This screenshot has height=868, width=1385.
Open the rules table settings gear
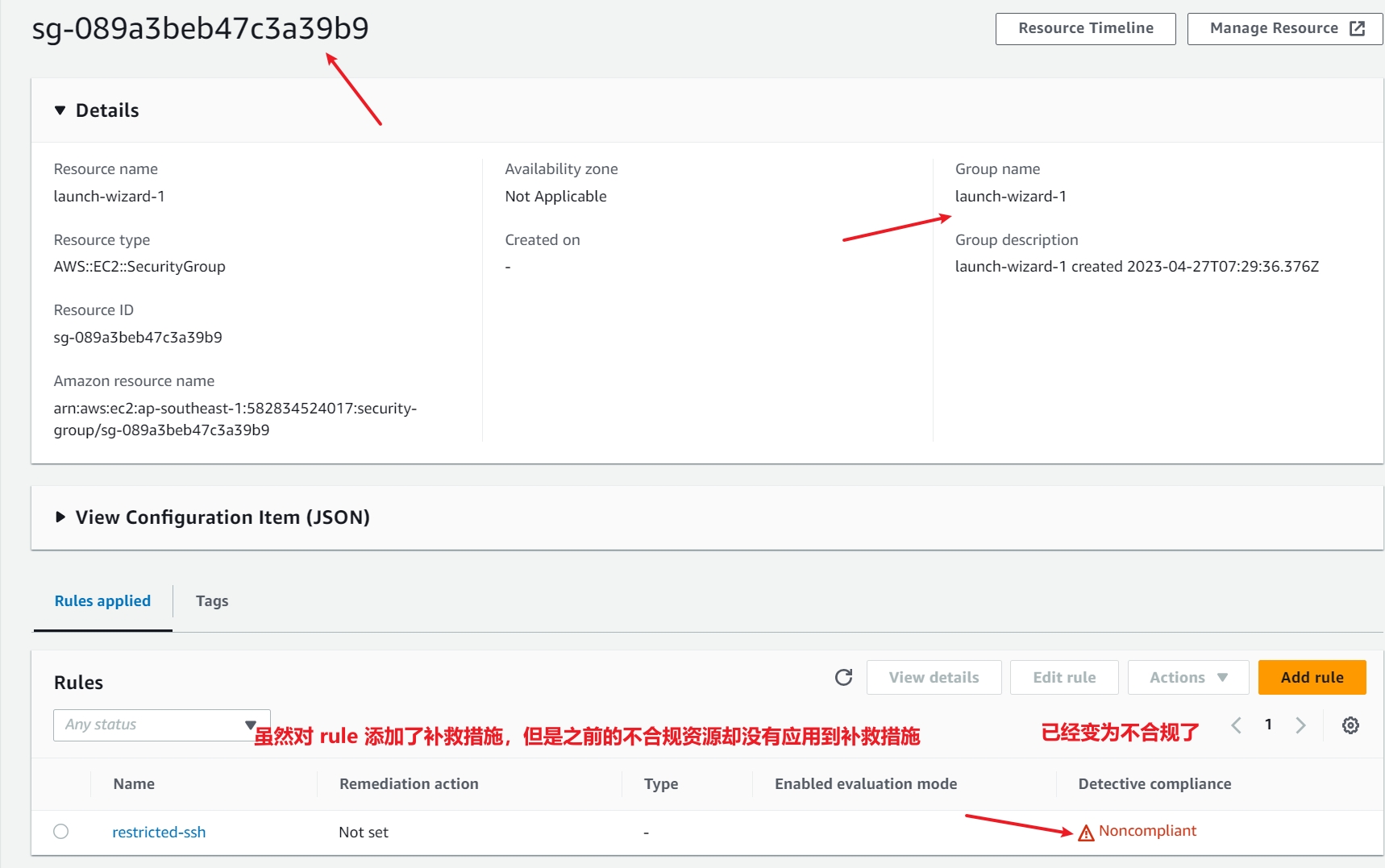[1350, 725]
